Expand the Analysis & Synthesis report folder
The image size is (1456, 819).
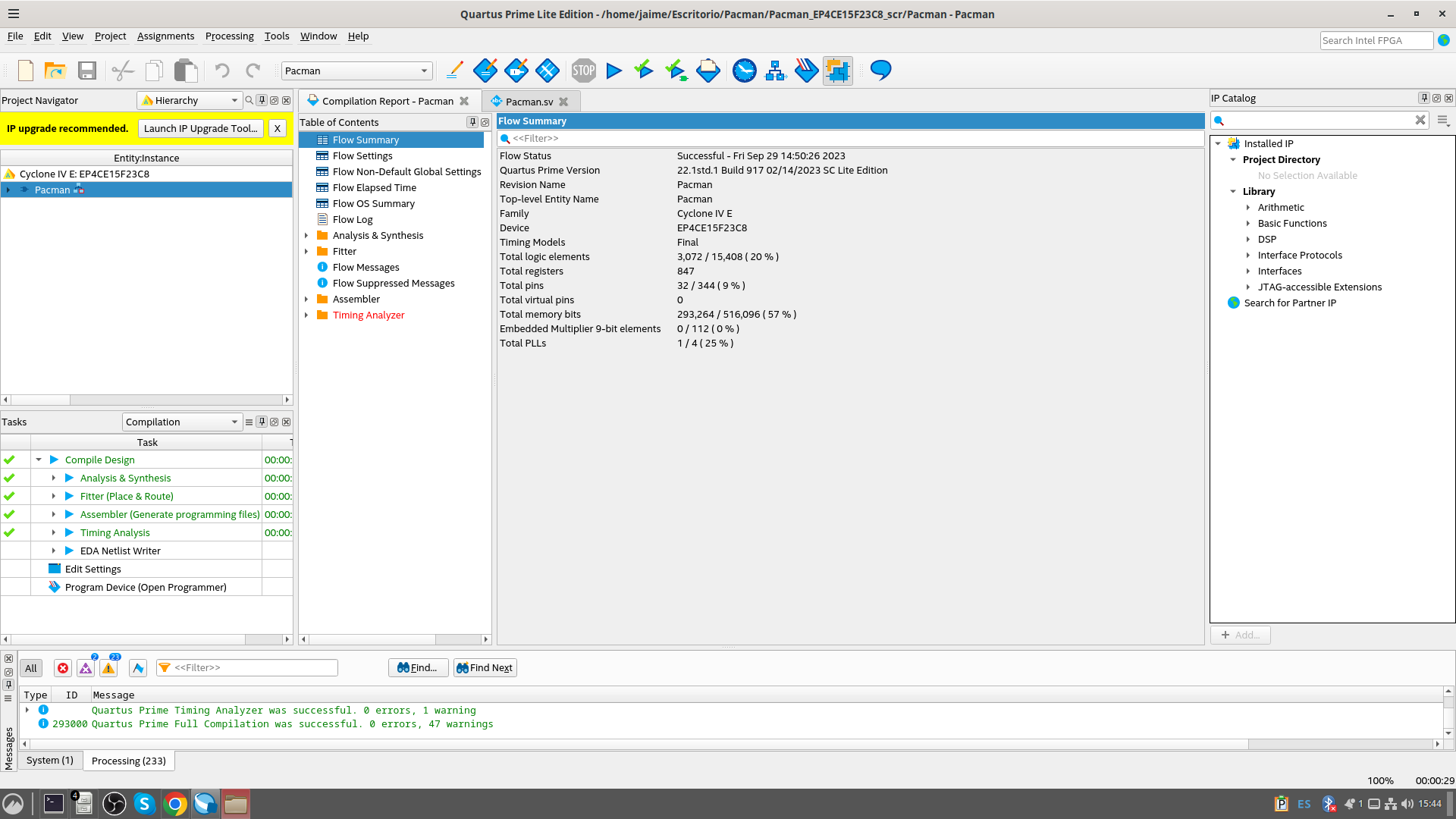pos(306,236)
